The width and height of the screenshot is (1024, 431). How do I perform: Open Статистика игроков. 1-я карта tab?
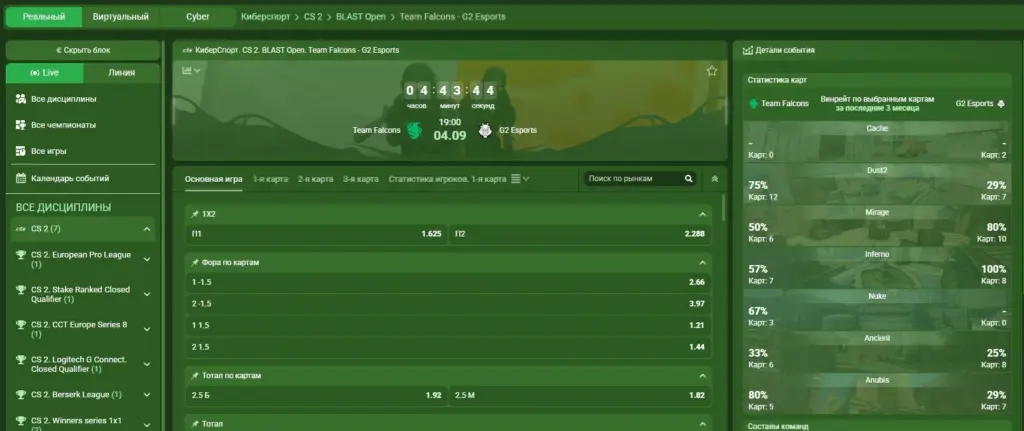(447, 179)
